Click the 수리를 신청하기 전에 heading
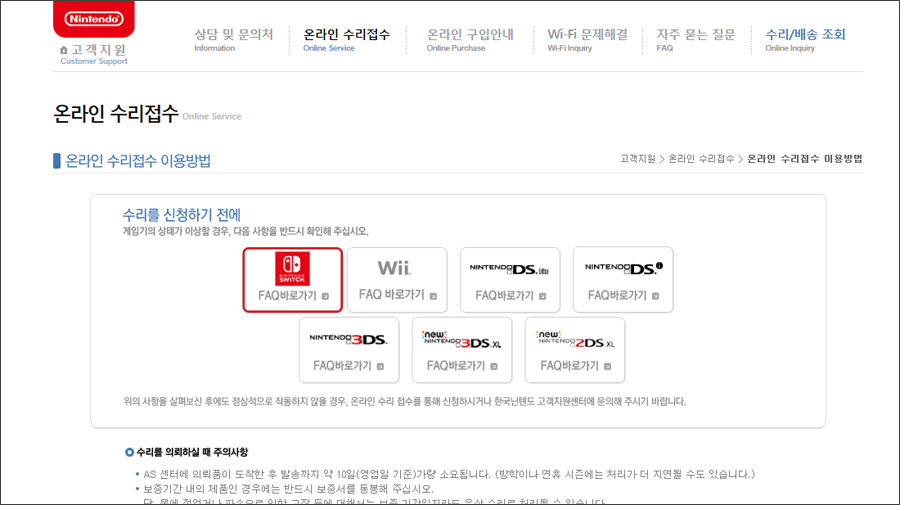 pyautogui.click(x=181, y=215)
